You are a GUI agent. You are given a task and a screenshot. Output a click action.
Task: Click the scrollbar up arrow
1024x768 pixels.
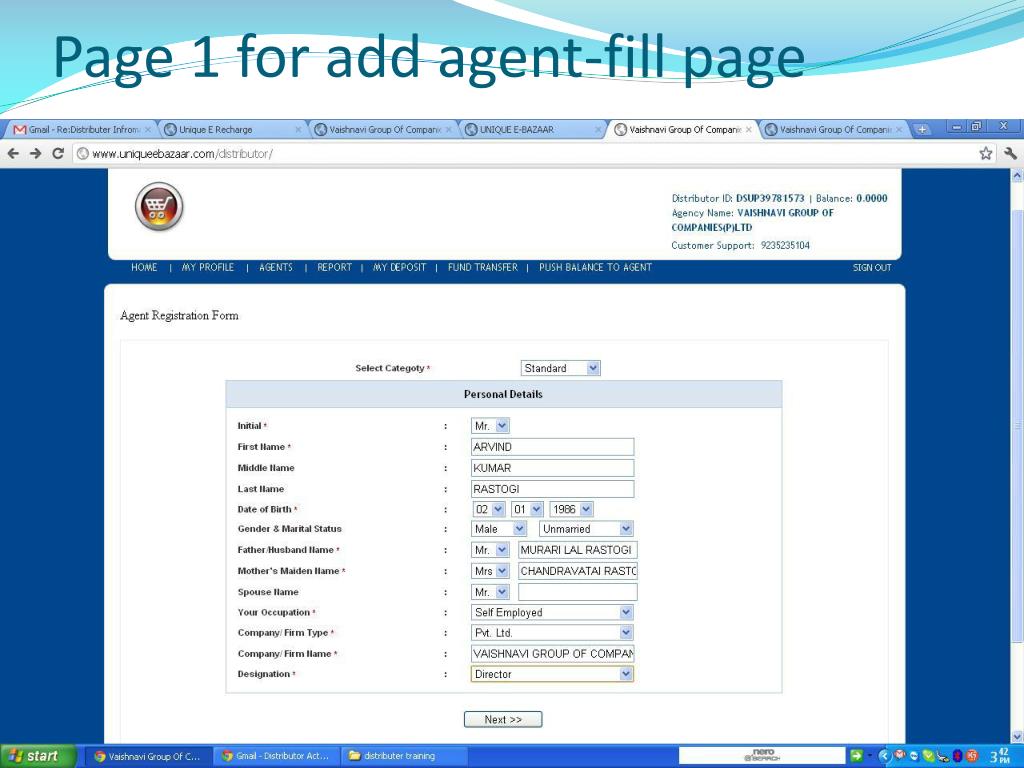(x=1017, y=175)
